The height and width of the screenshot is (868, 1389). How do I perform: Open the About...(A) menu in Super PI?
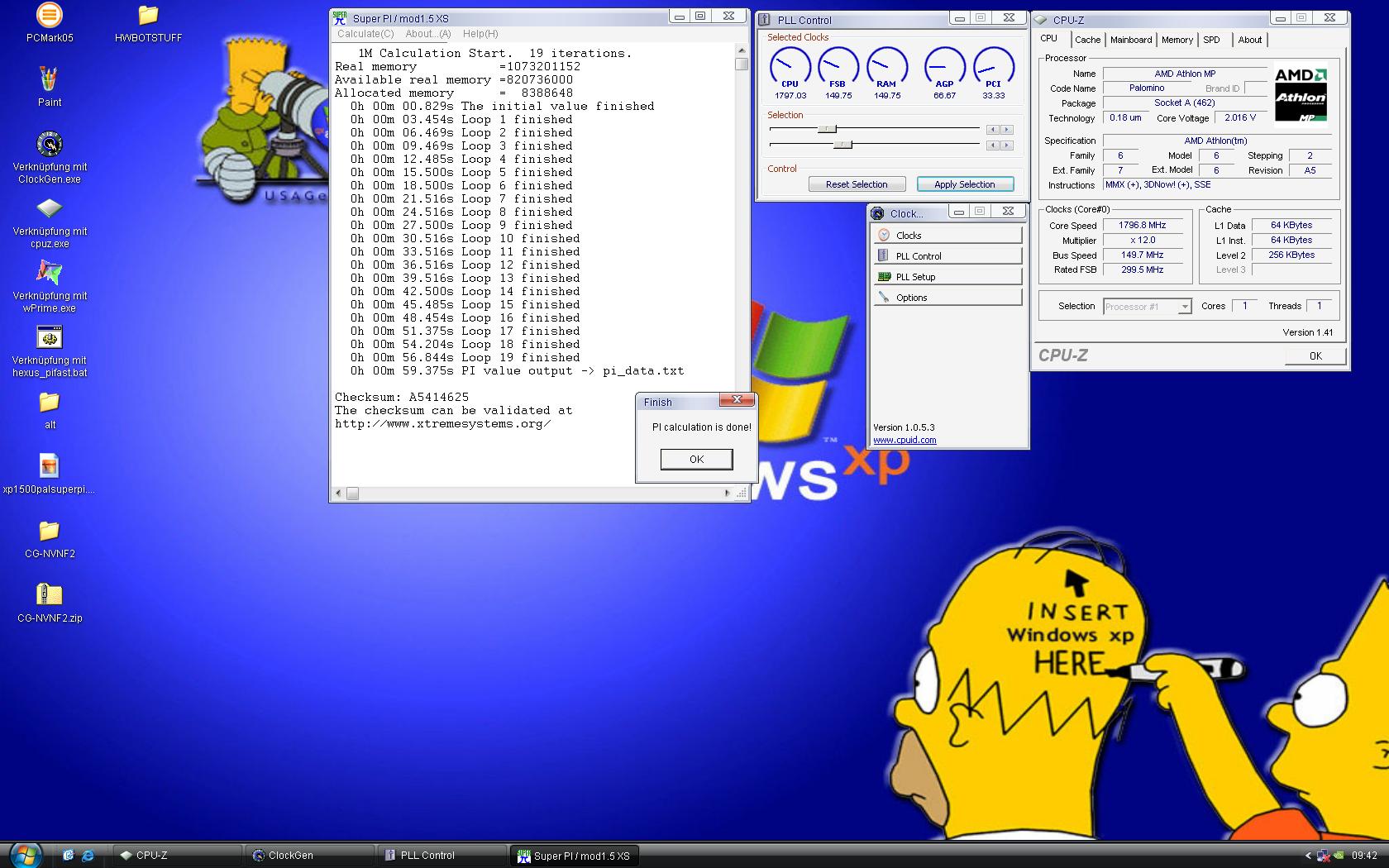428,34
